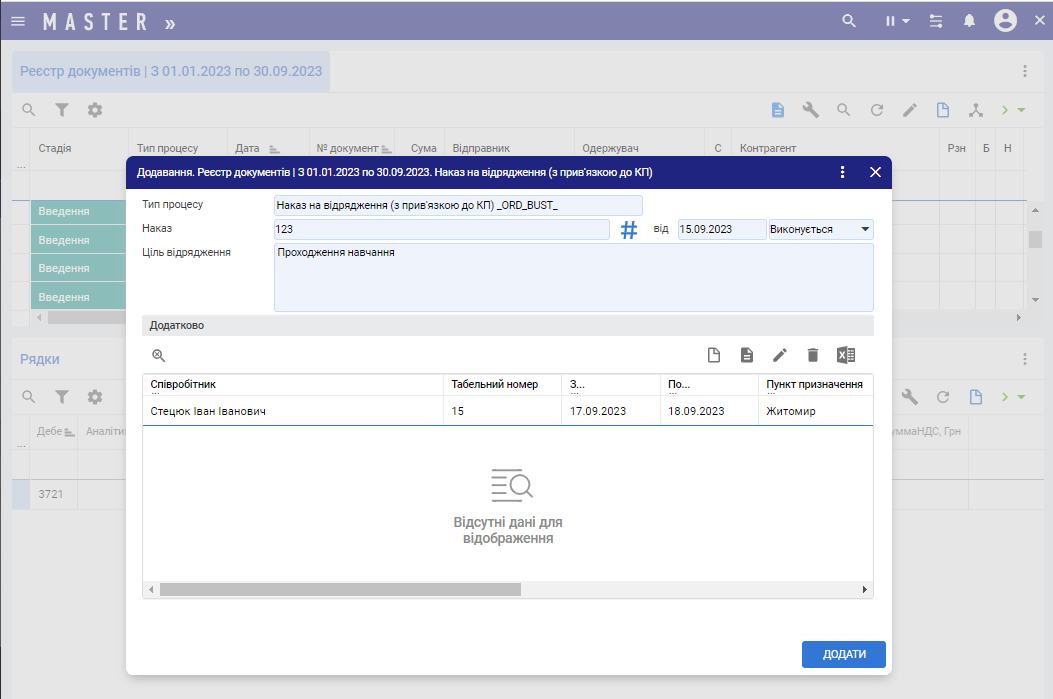Open the notifications bell
1053x699 pixels.
(x=969, y=21)
